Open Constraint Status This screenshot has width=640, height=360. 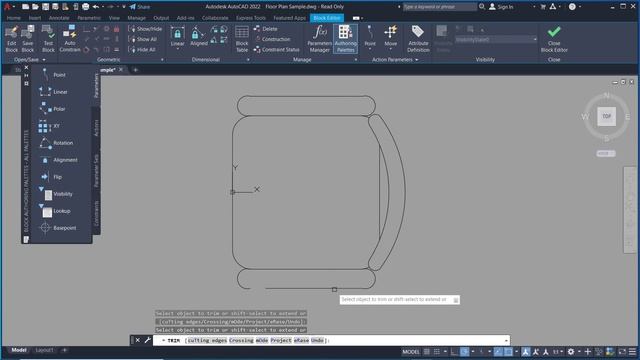pyautogui.click(x=276, y=49)
